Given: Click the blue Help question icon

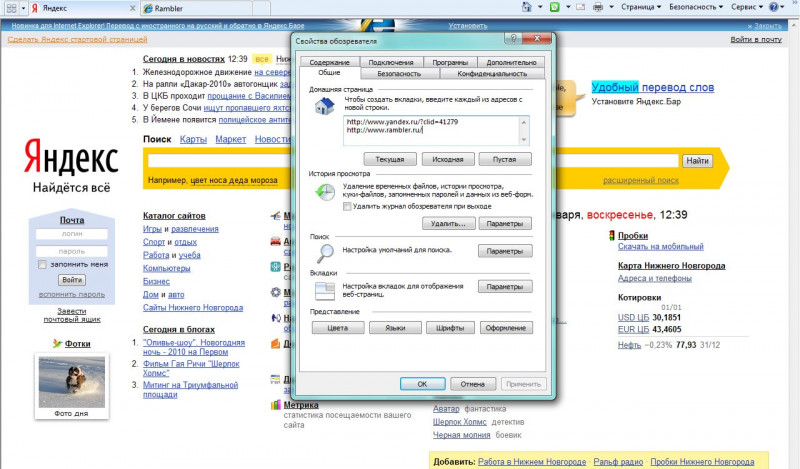Looking at the screenshot, I should pyautogui.click(x=773, y=7).
